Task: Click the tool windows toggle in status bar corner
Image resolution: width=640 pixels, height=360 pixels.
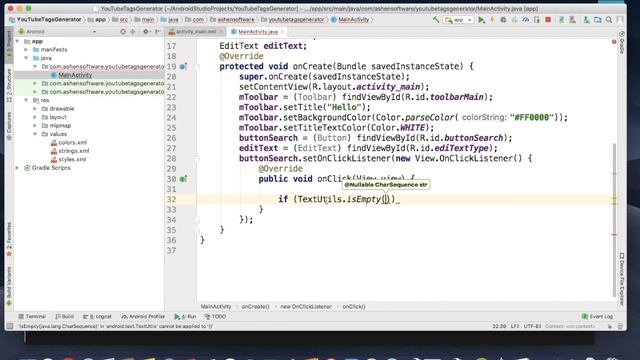Action: click(x=10, y=326)
